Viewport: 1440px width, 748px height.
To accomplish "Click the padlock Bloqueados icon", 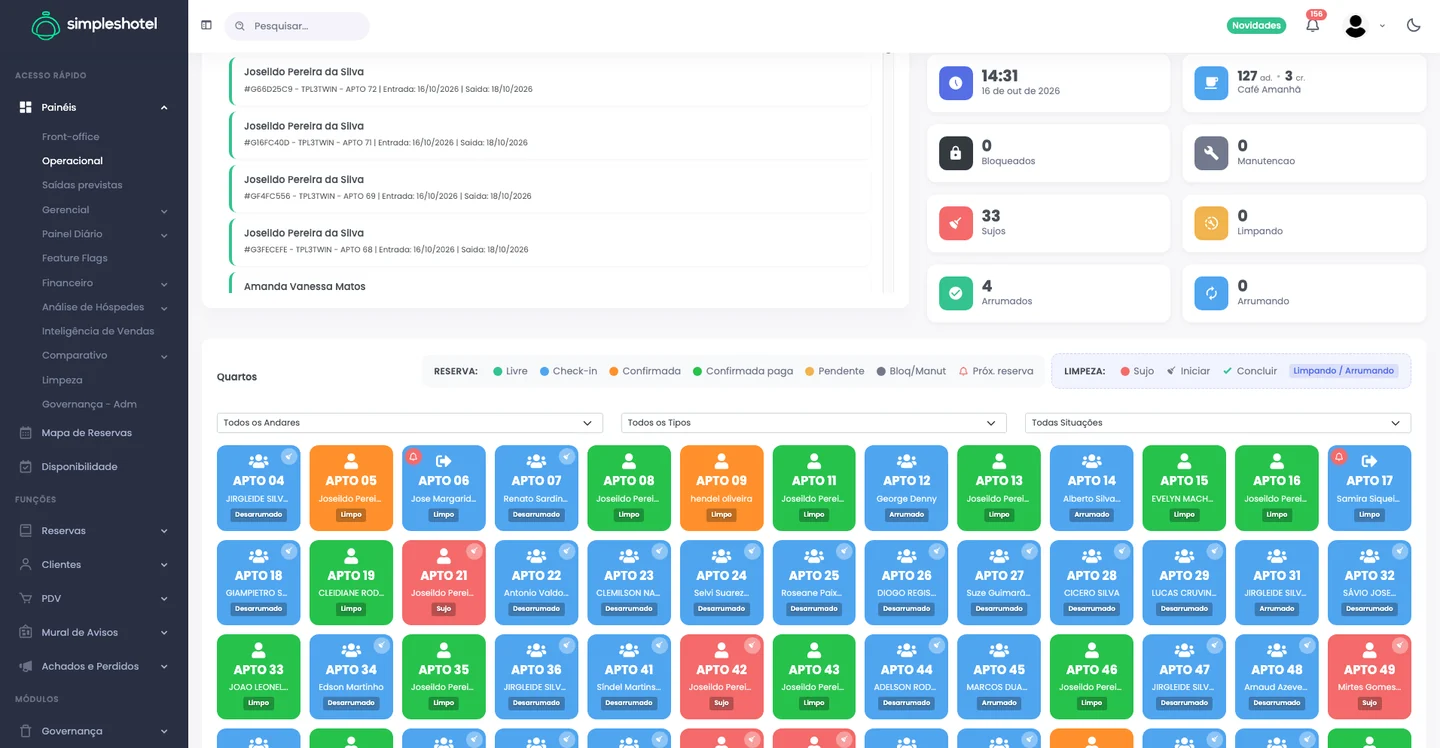I will click(x=956, y=153).
